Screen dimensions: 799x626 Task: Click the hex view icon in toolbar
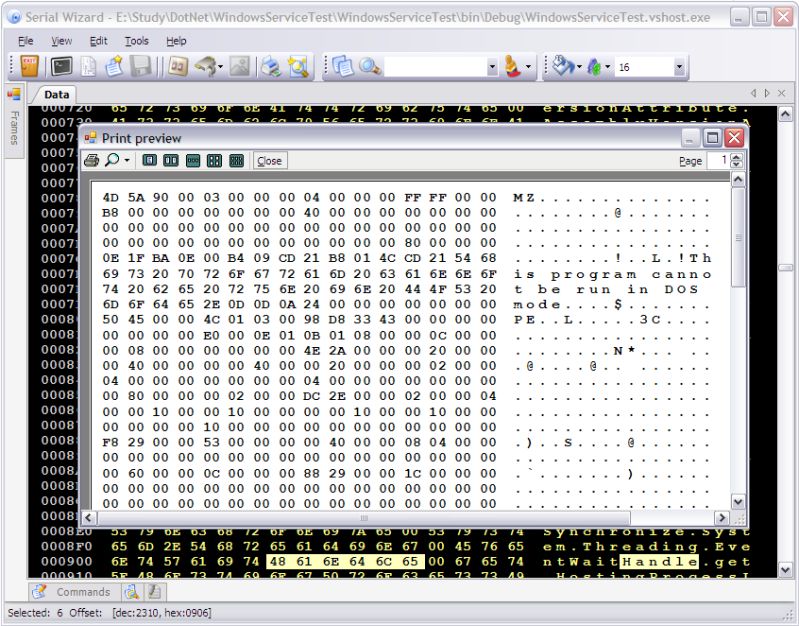point(177,66)
